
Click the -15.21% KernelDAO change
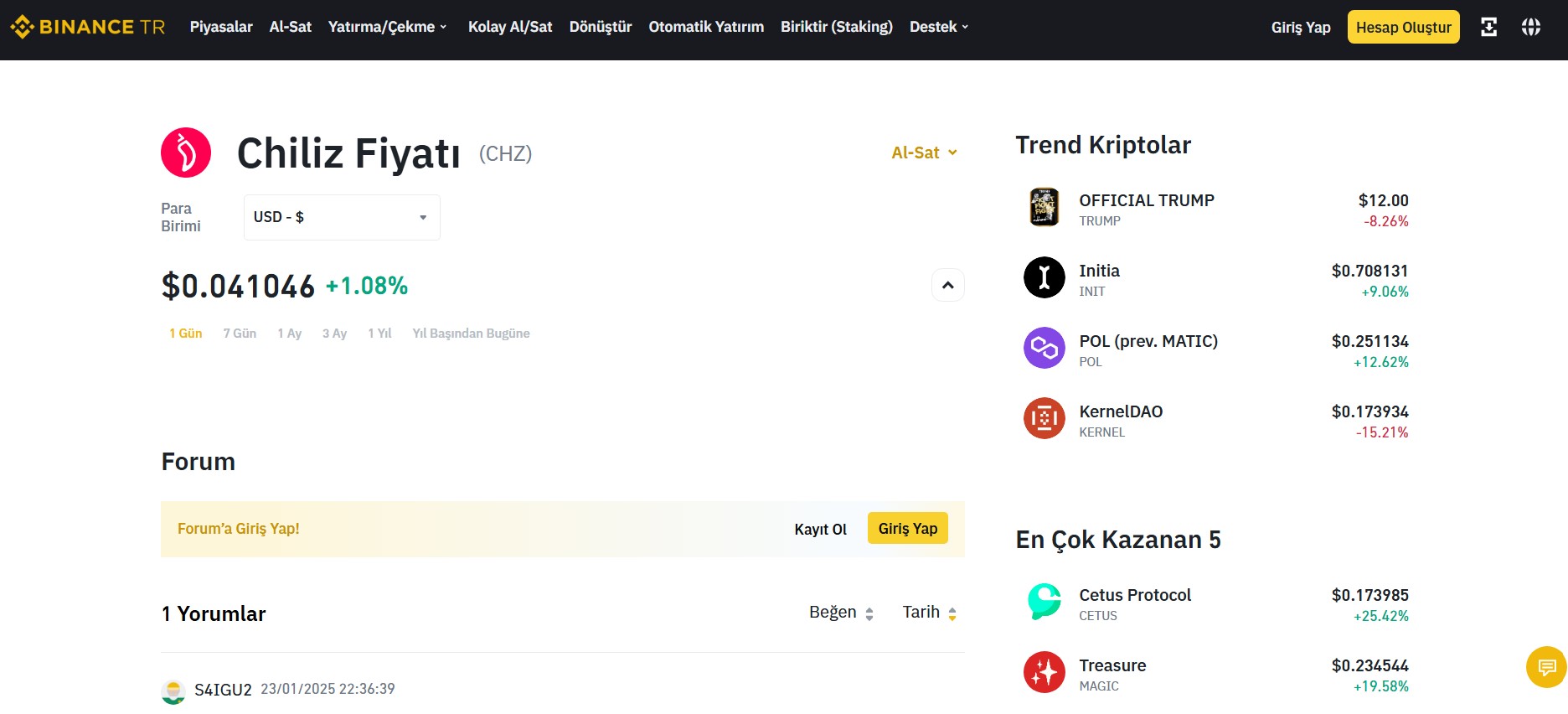tap(1383, 432)
